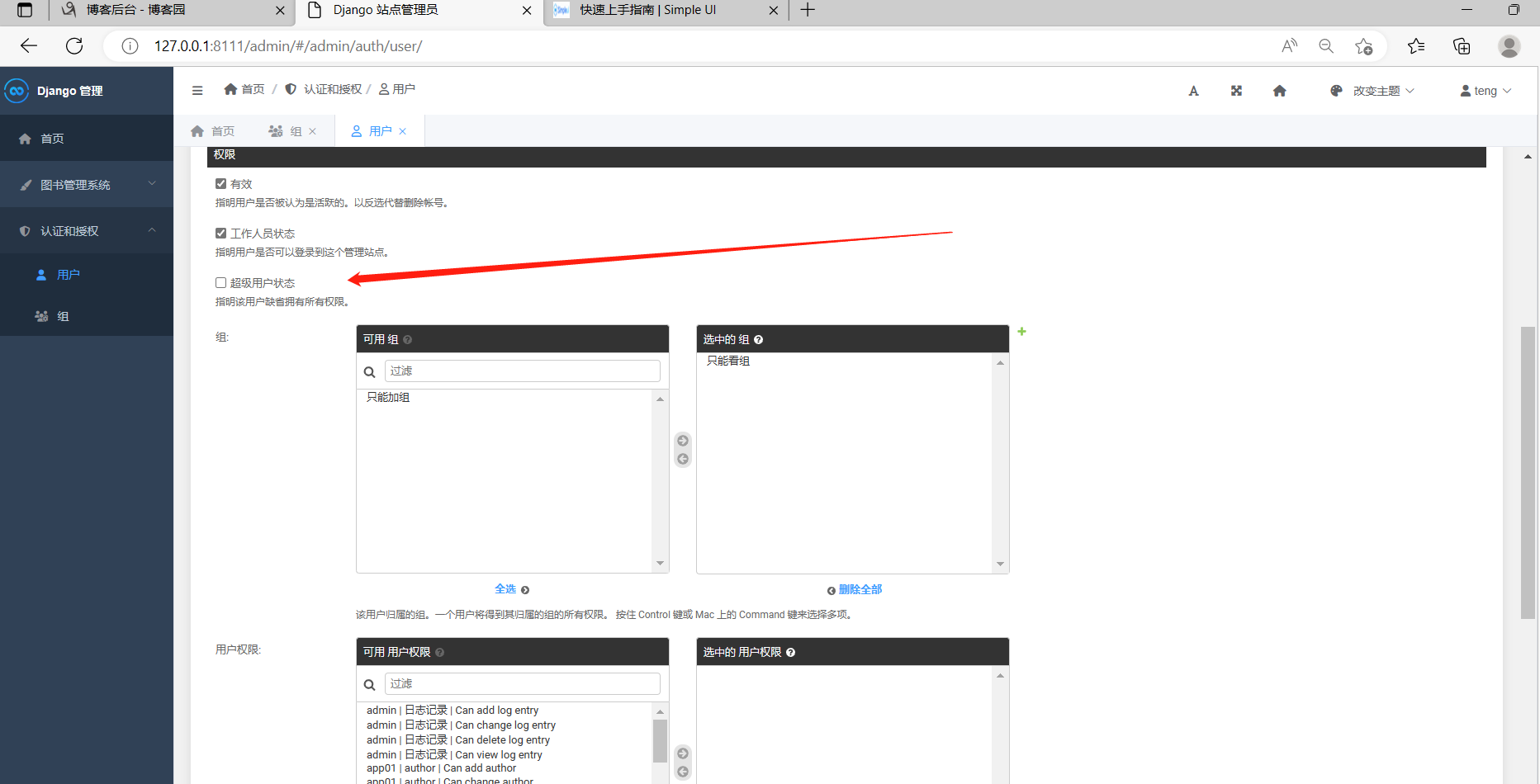Click the zoom magnifier icon in address bar

(x=1326, y=46)
